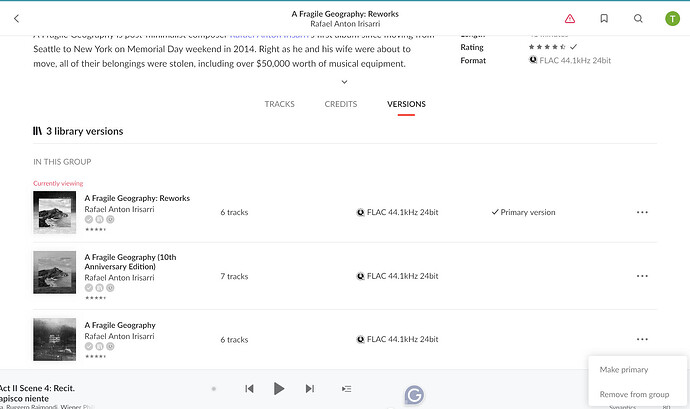Open the green T profile avatar
This screenshot has width=690, height=409.
(x=671, y=18)
